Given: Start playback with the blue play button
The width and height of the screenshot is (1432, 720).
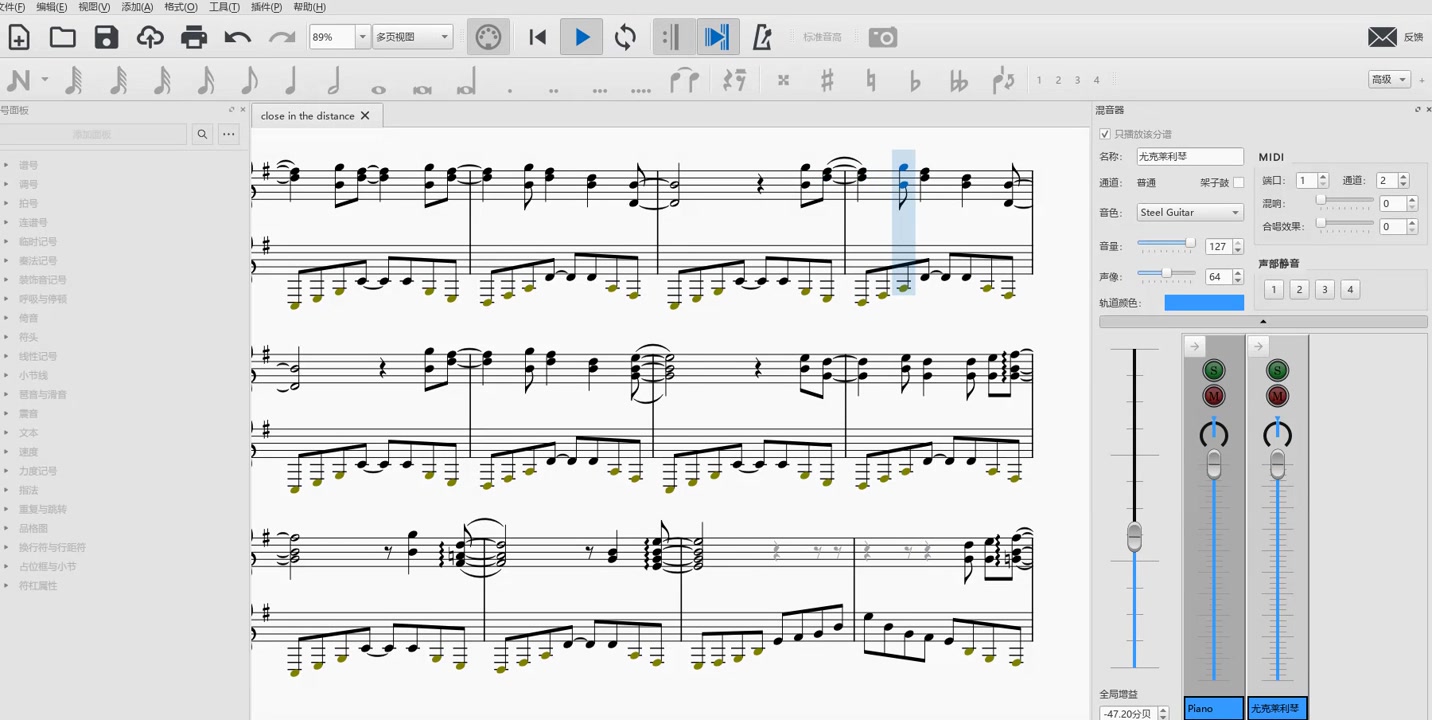Looking at the screenshot, I should pyautogui.click(x=582, y=38).
